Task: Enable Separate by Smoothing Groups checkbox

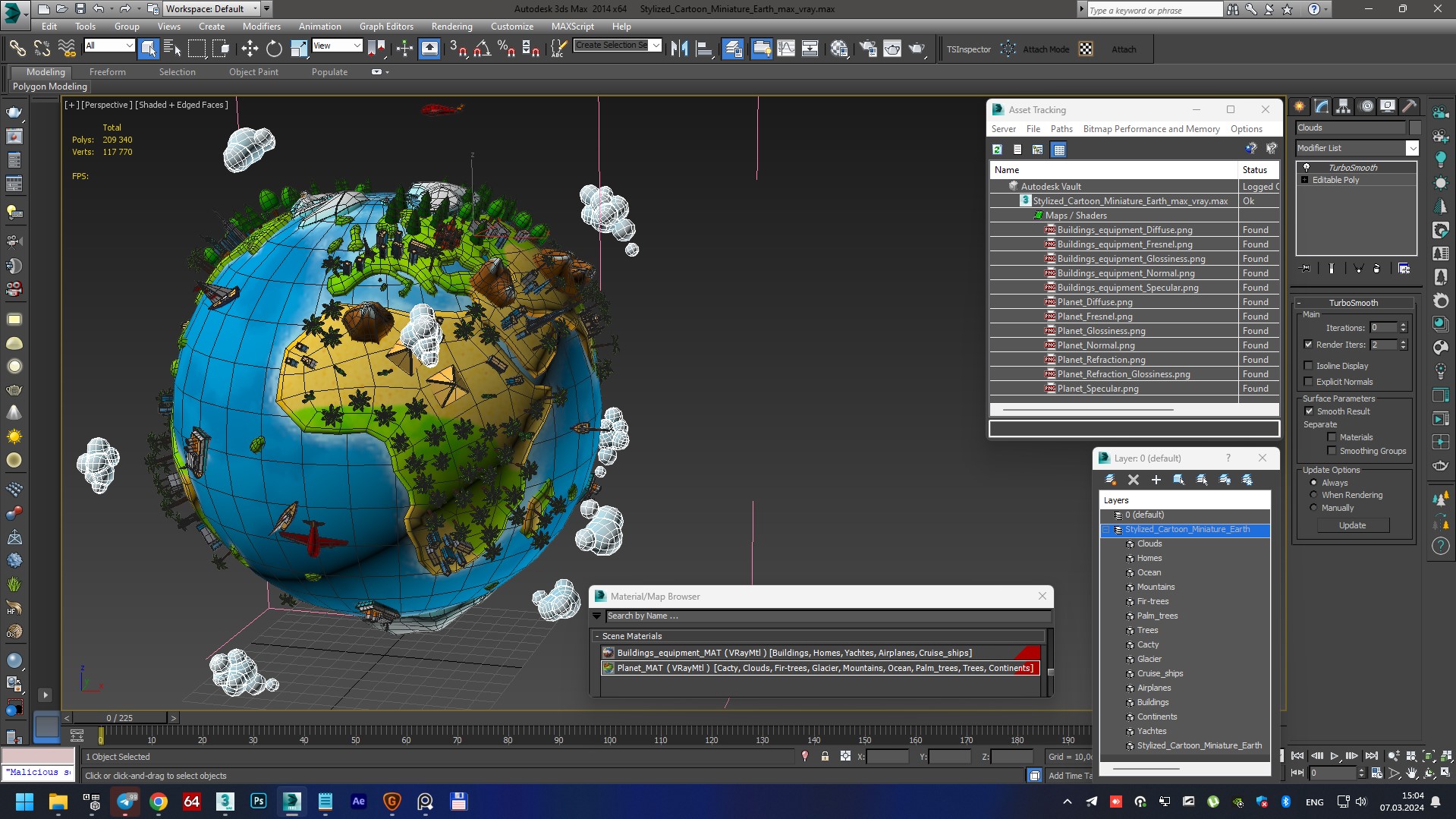Action: pos(1332,451)
